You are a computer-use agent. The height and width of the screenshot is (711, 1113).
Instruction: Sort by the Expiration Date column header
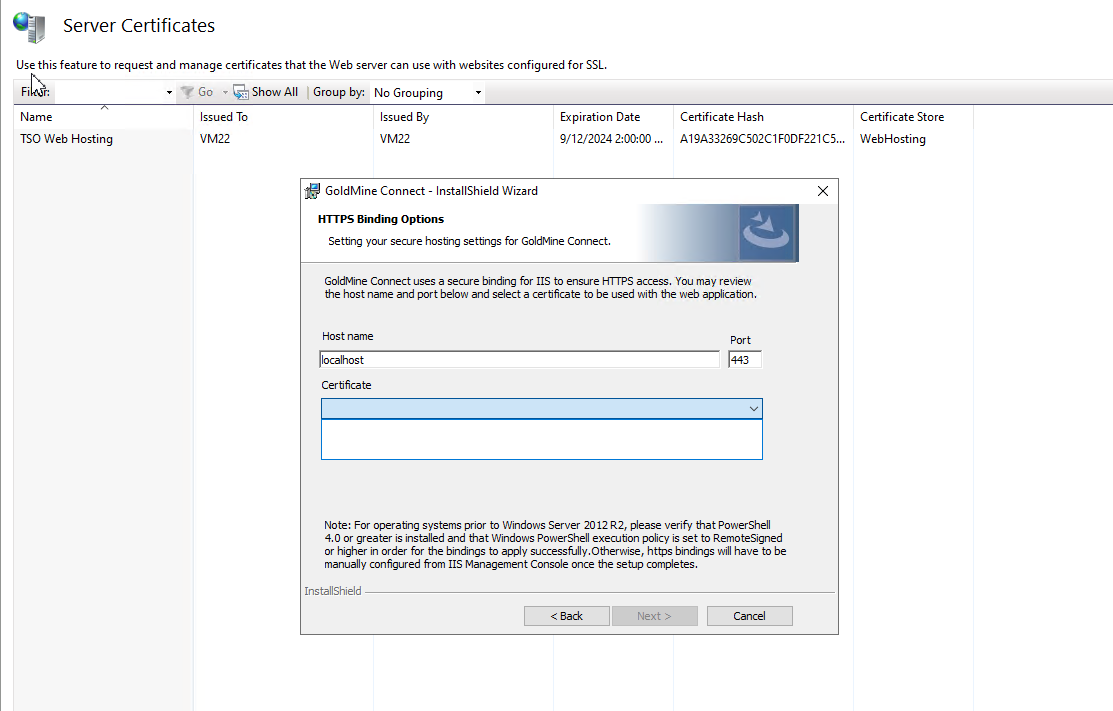click(x=600, y=117)
